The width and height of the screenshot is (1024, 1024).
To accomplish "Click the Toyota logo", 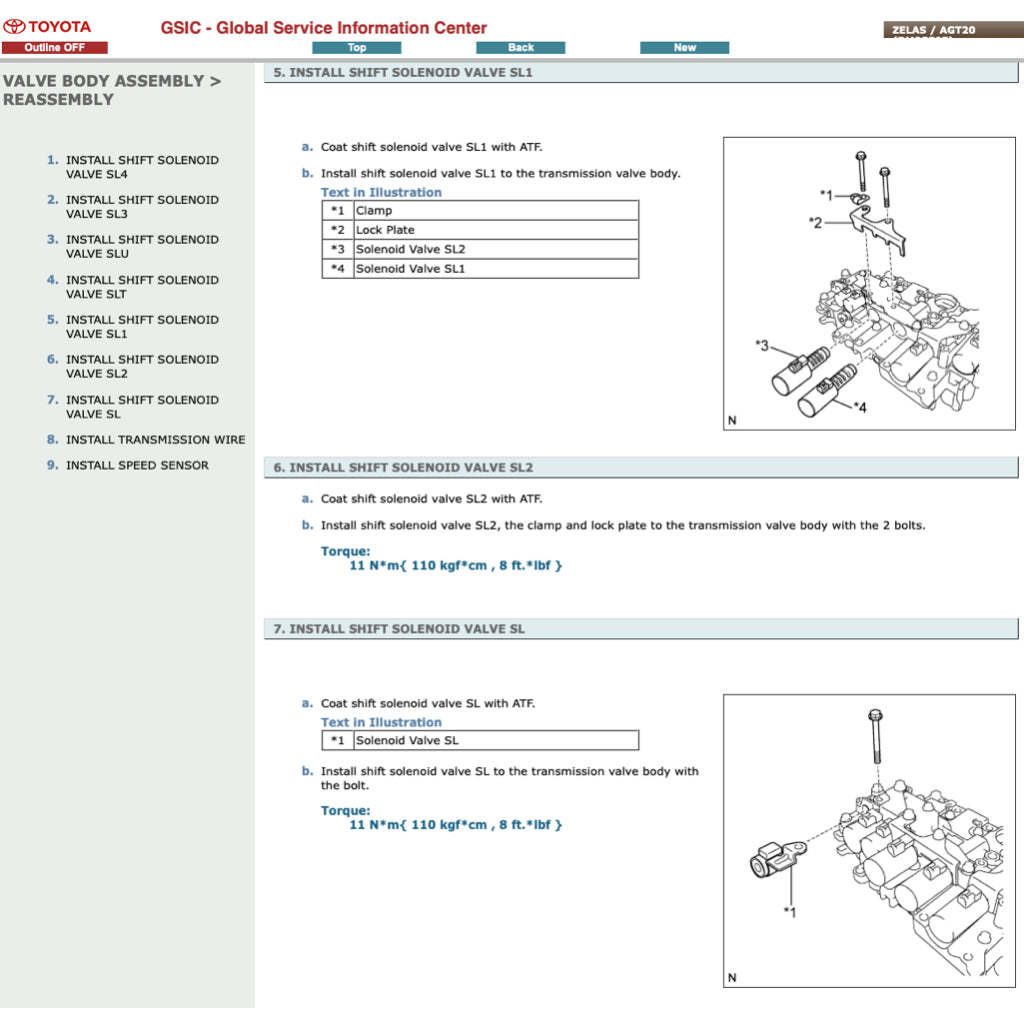I will tap(47, 26).
